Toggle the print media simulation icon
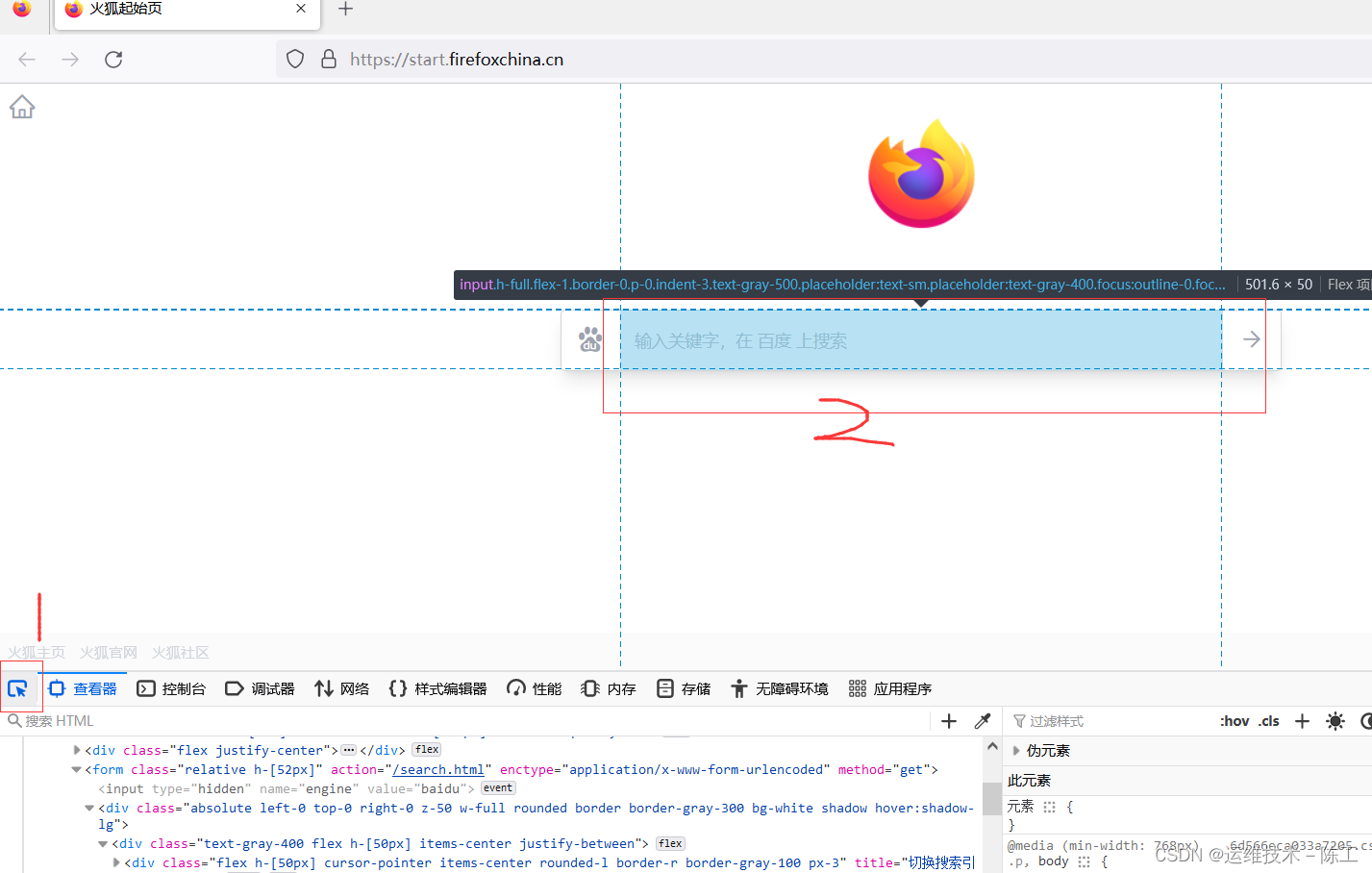Screen dimensions: 1372x873 point(1366,721)
